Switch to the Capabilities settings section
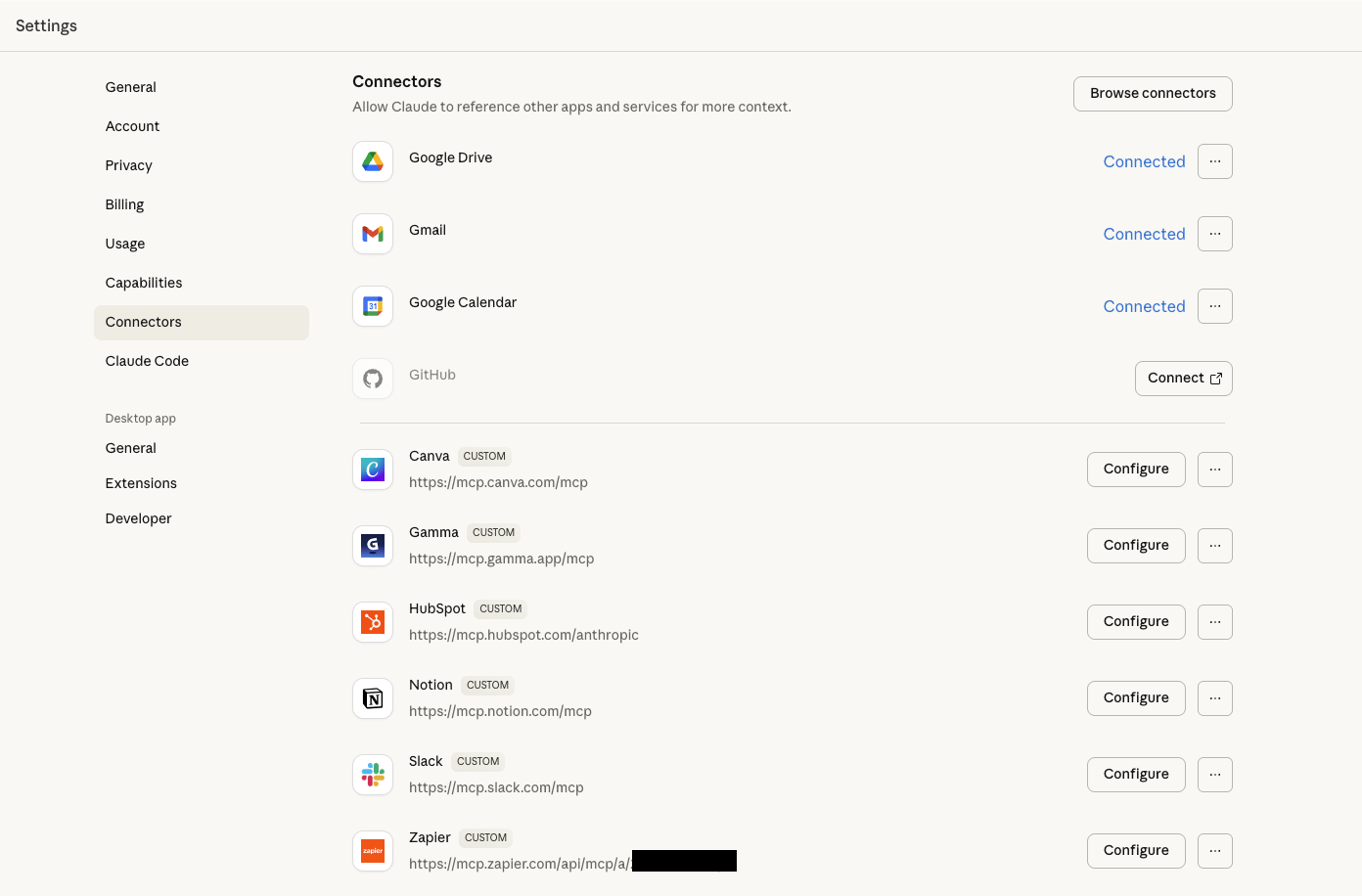1362x896 pixels. coord(143,283)
